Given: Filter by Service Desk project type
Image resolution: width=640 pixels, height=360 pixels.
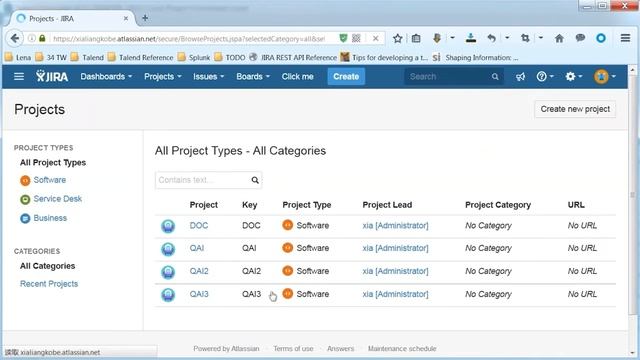Looking at the screenshot, I should 58,199.
